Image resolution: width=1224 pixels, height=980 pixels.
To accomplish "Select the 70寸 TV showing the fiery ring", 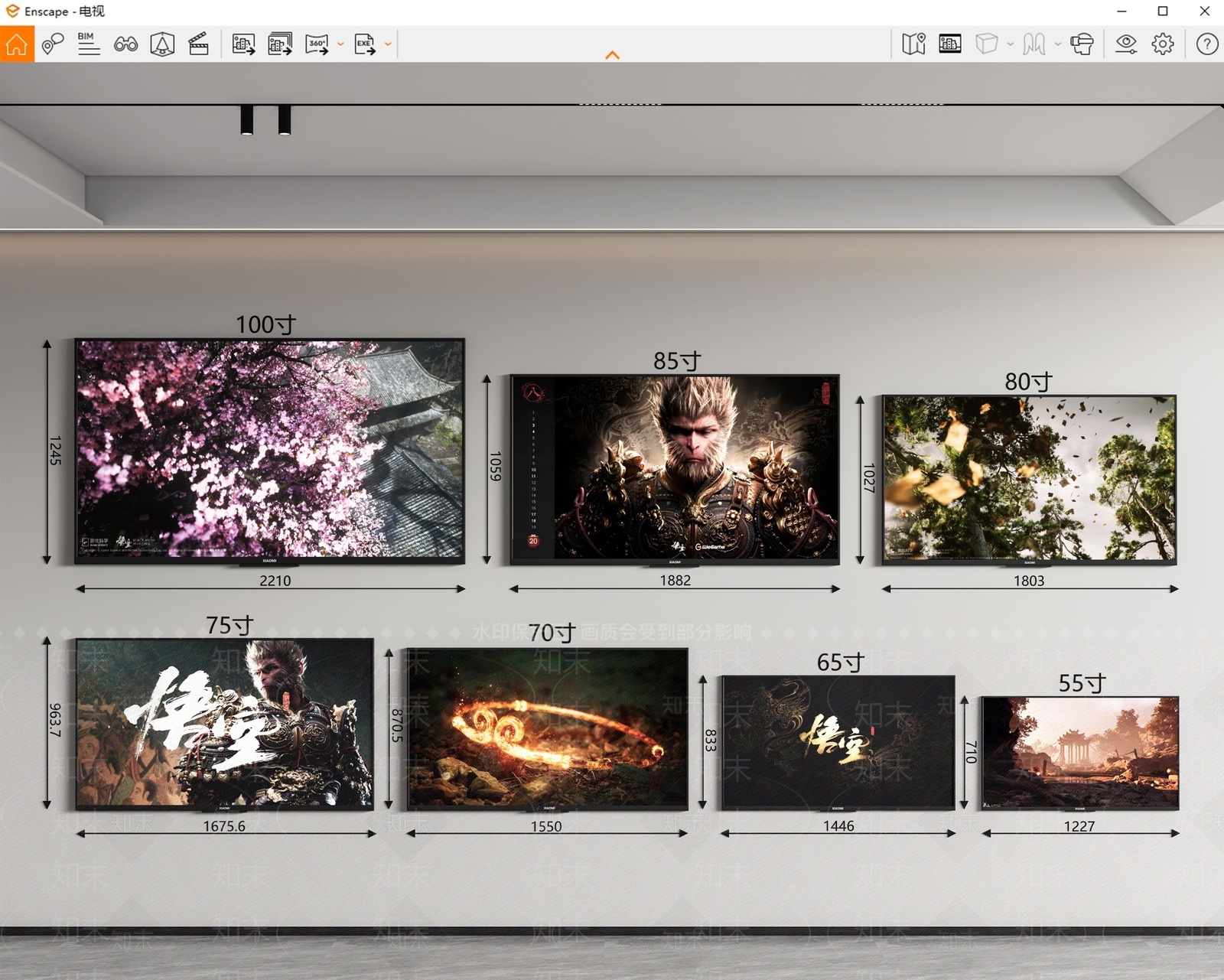I will tap(548, 729).
